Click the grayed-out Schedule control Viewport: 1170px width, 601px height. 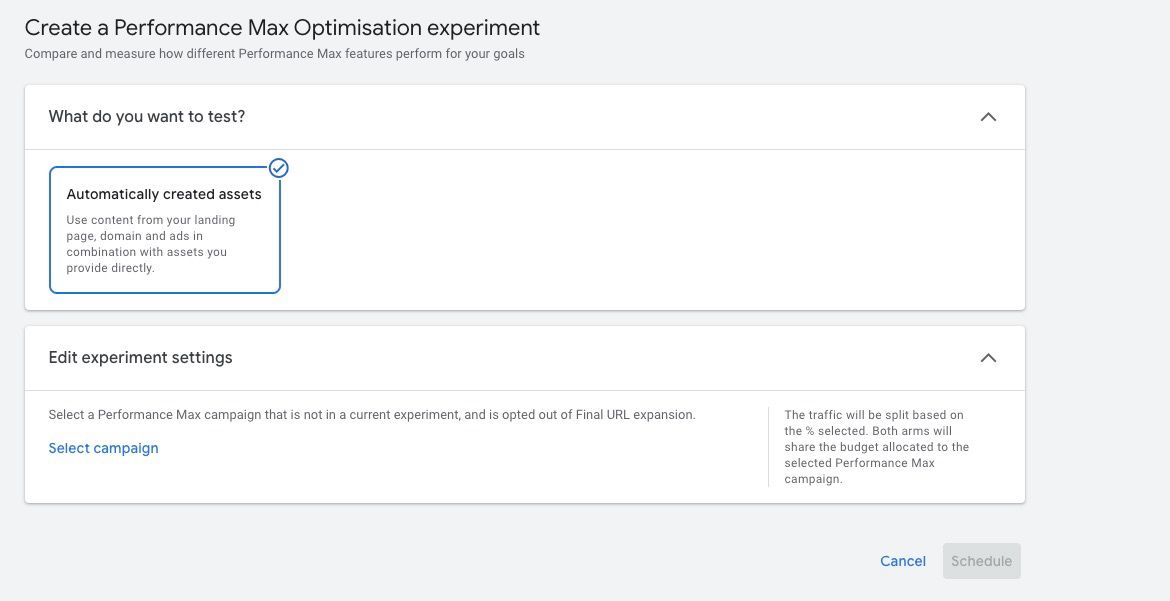981,561
